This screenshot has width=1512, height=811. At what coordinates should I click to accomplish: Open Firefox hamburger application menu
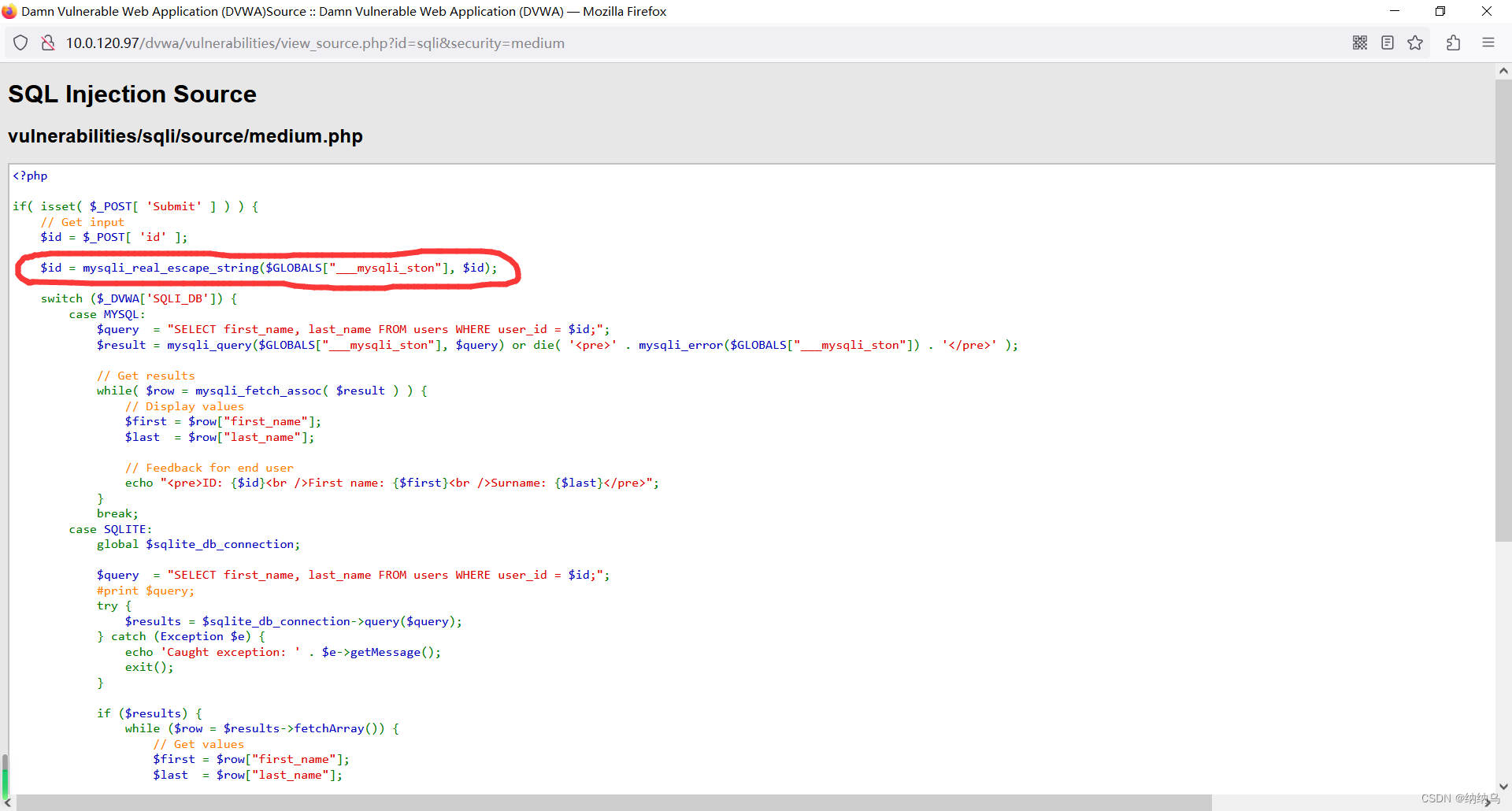click(x=1488, y=43)
